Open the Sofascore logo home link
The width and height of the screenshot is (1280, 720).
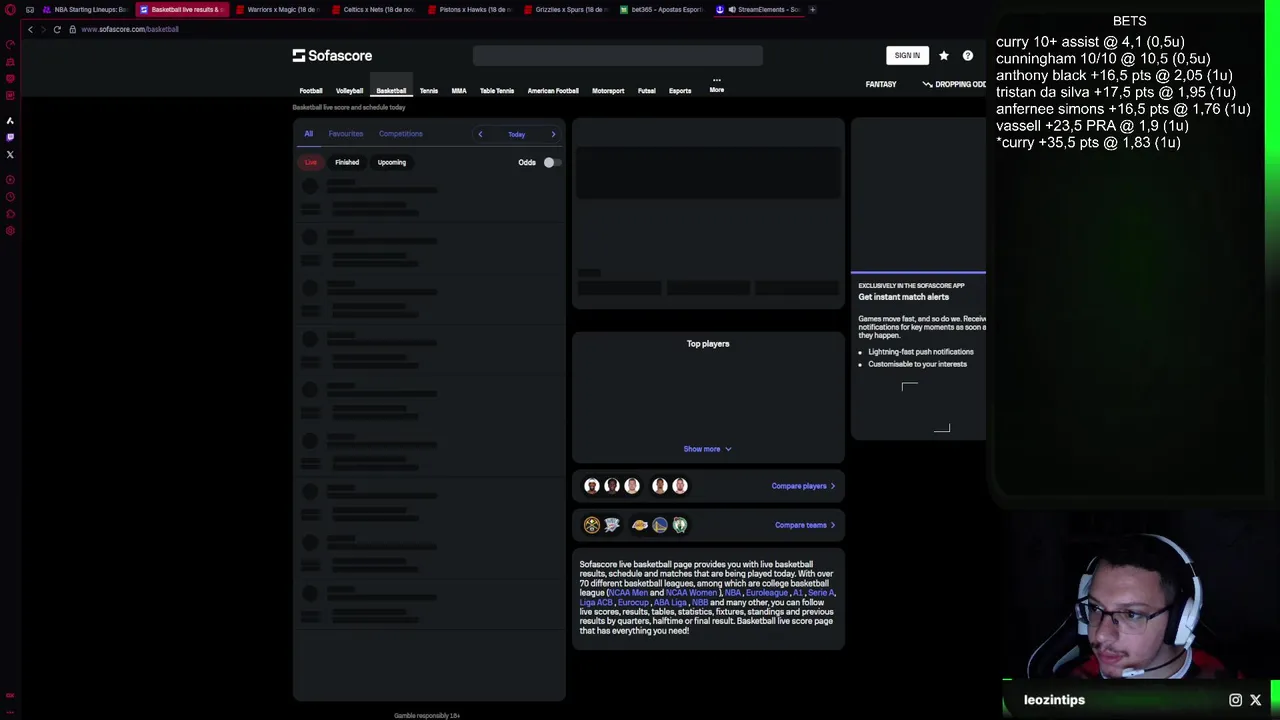coord(332,56)
